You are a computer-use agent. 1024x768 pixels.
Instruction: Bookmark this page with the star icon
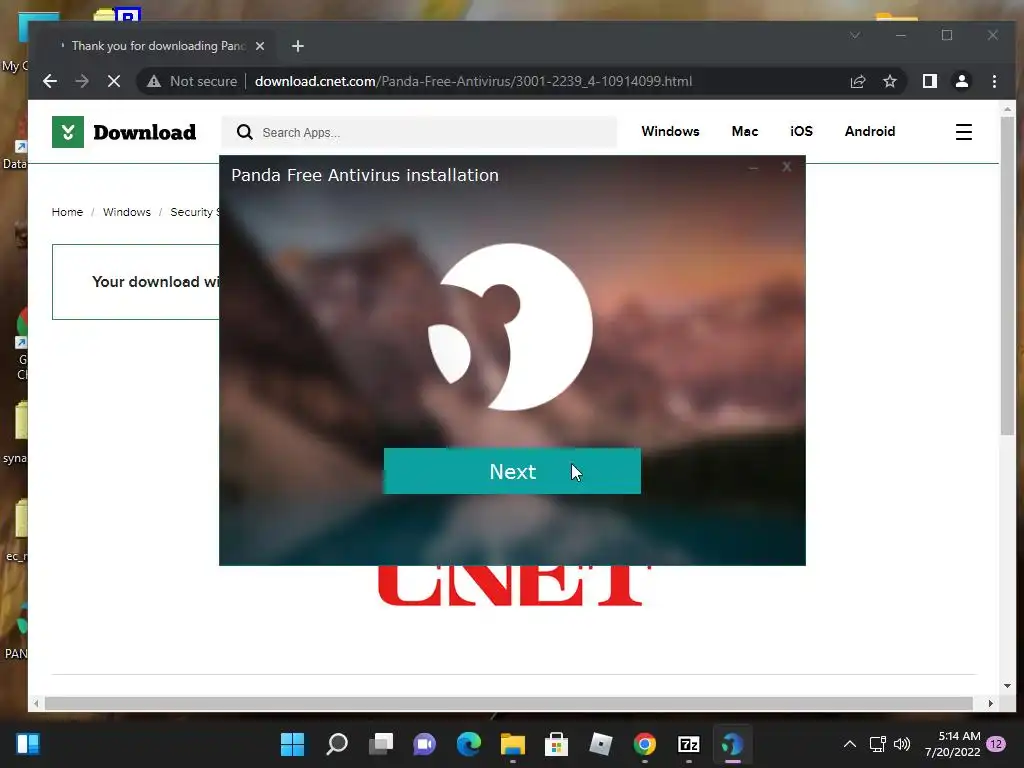pos(889,81)
